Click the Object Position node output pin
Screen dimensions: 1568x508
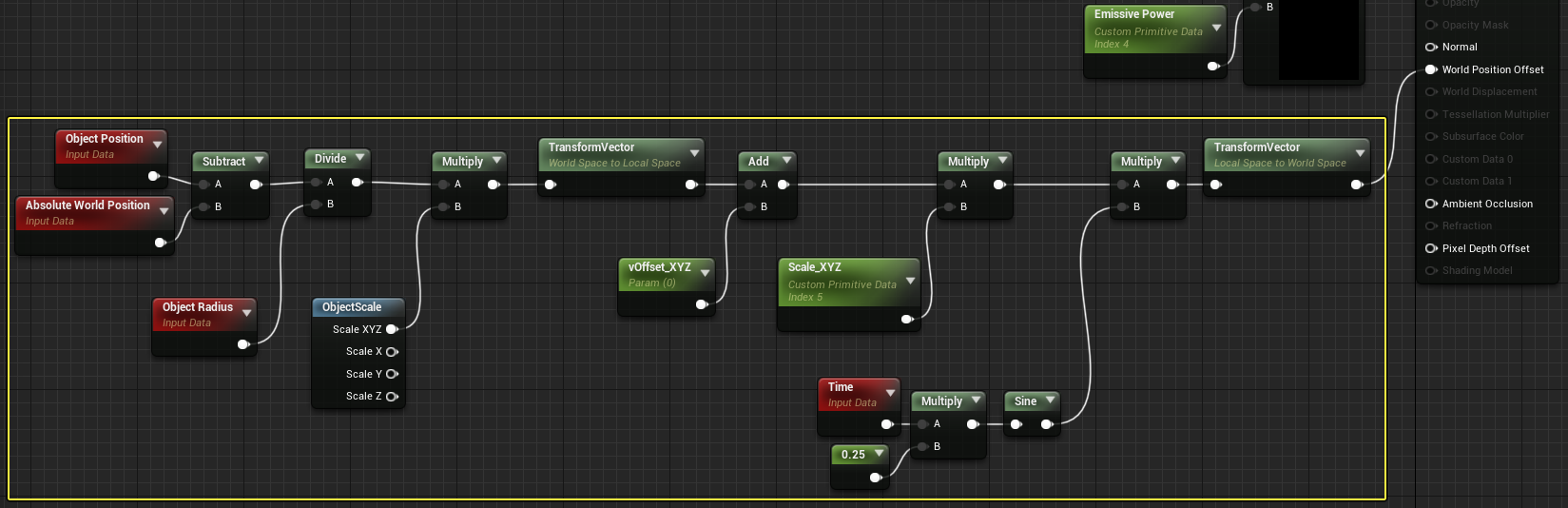(154, 176)
